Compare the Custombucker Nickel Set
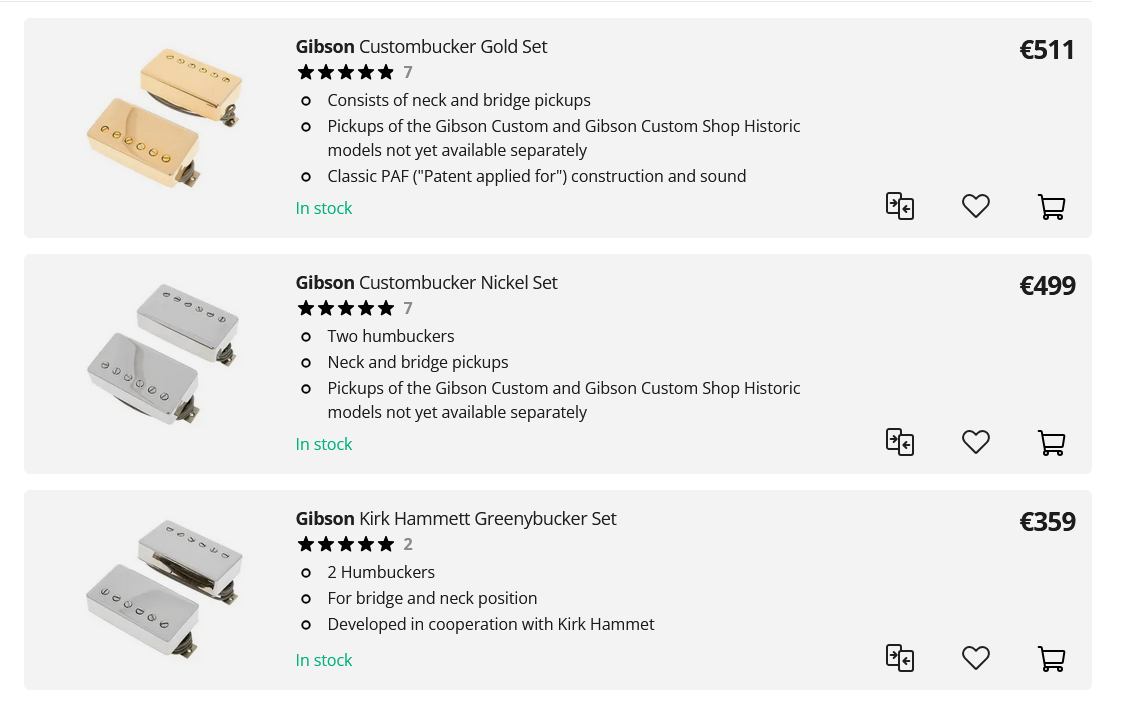1131x702 pixels. pyautogui.click(x=900, y=442)
